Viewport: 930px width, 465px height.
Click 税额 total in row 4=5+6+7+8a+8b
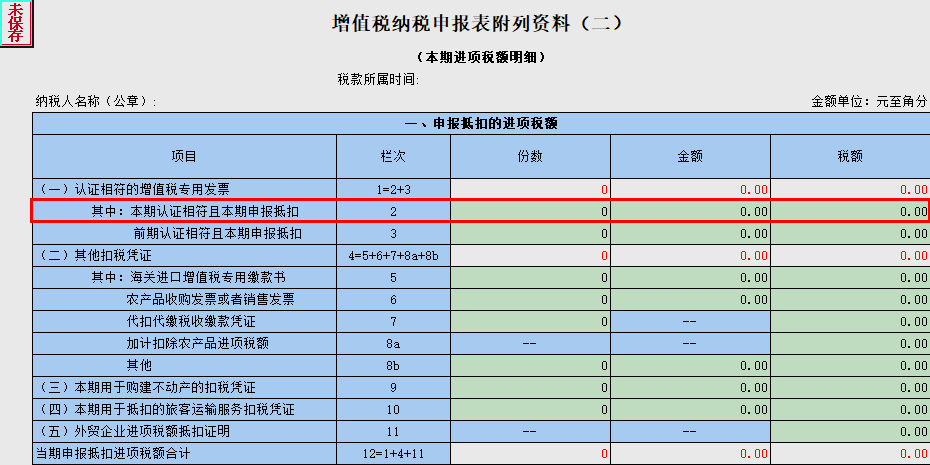(x=850, y=256)
